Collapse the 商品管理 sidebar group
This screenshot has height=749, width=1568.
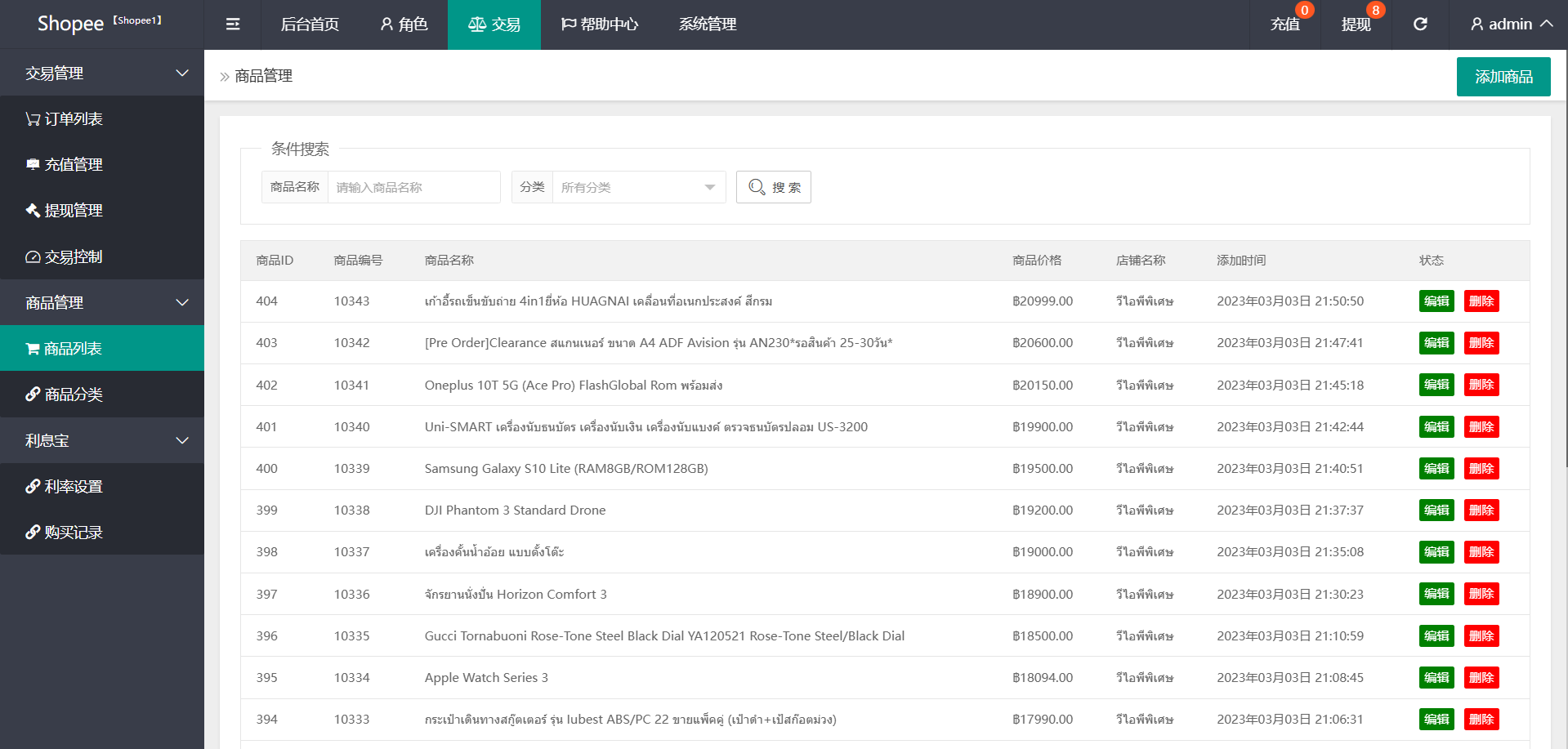(x=102, y=303)
